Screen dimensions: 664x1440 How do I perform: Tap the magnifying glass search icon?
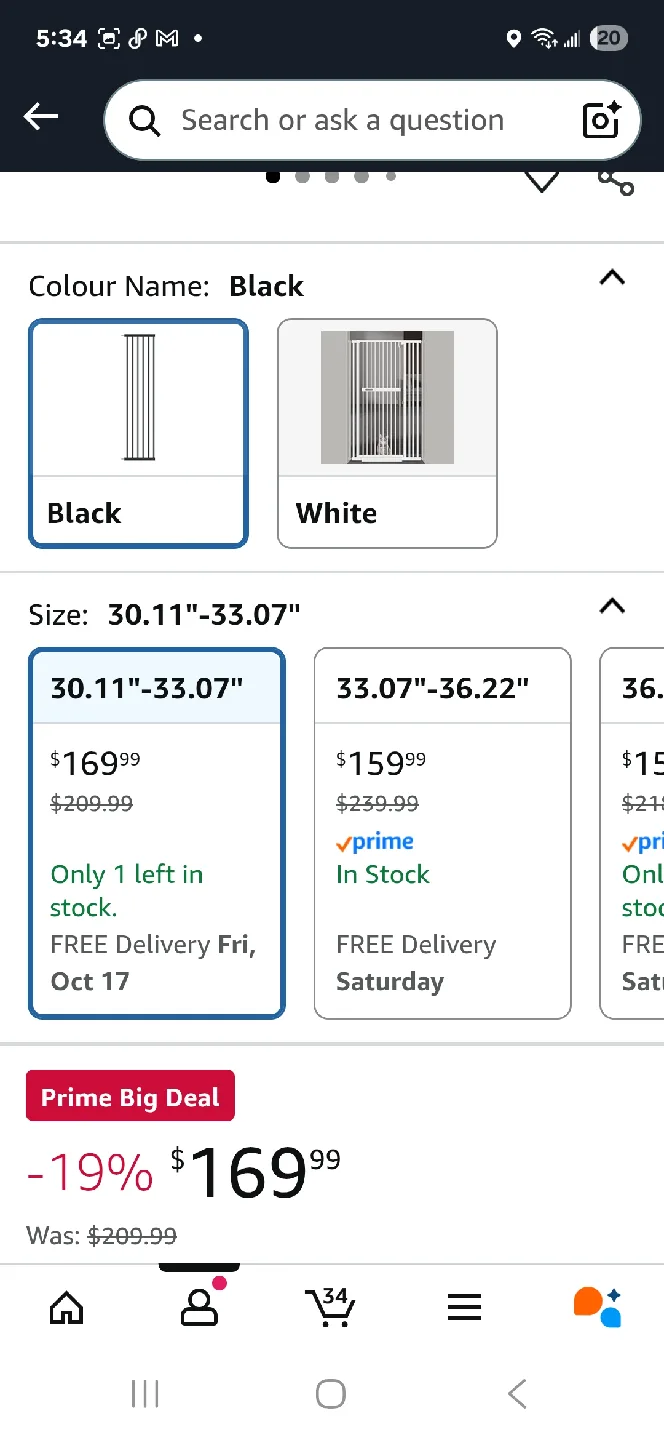click(x=144, y=120)
